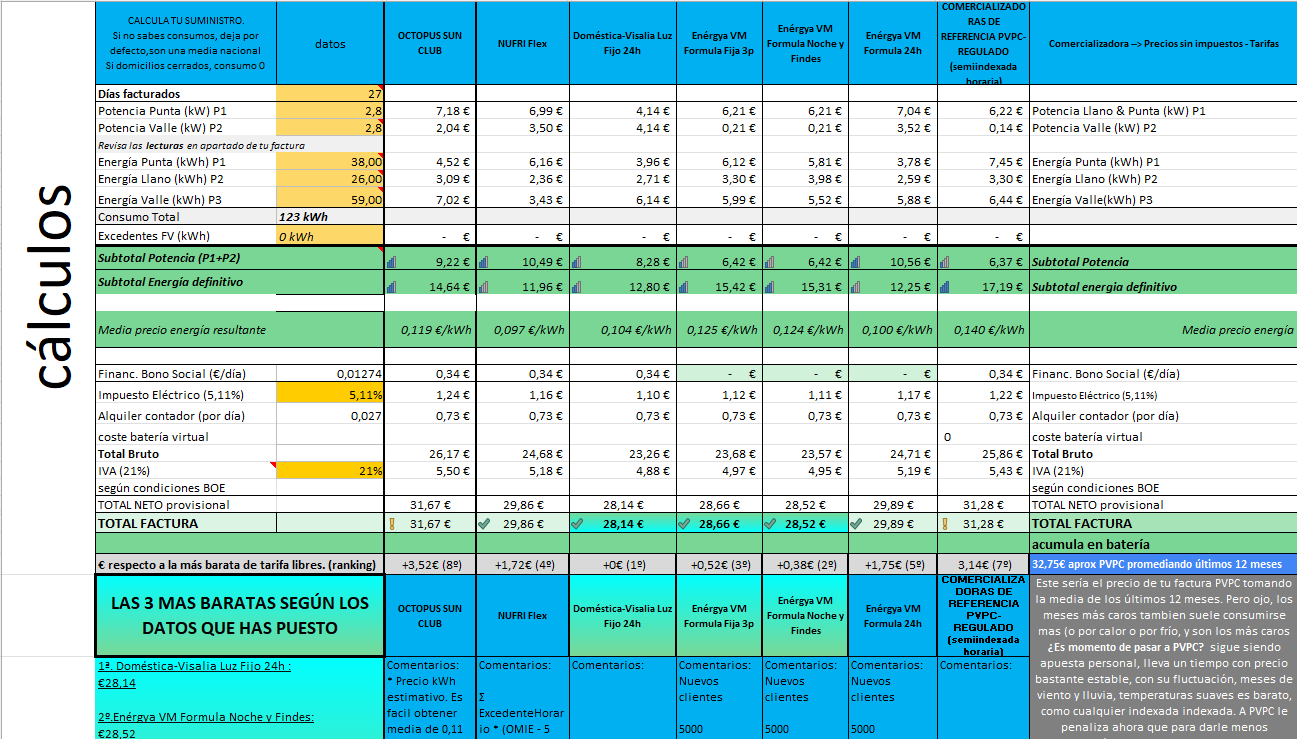Click the 'LAS 3 MAS BARATAS' heading cell
1297x739 pixels.
point(239,616)
